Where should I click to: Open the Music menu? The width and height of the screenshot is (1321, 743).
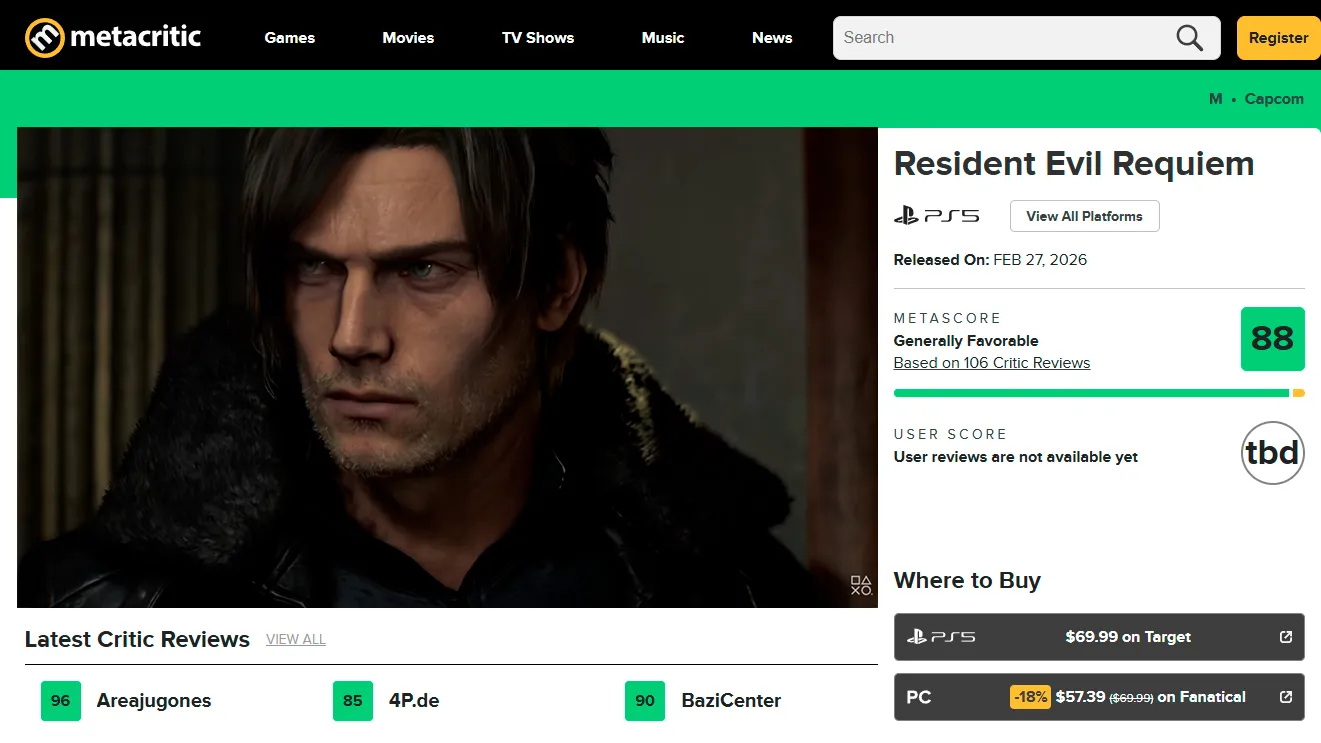click(663, 38)
